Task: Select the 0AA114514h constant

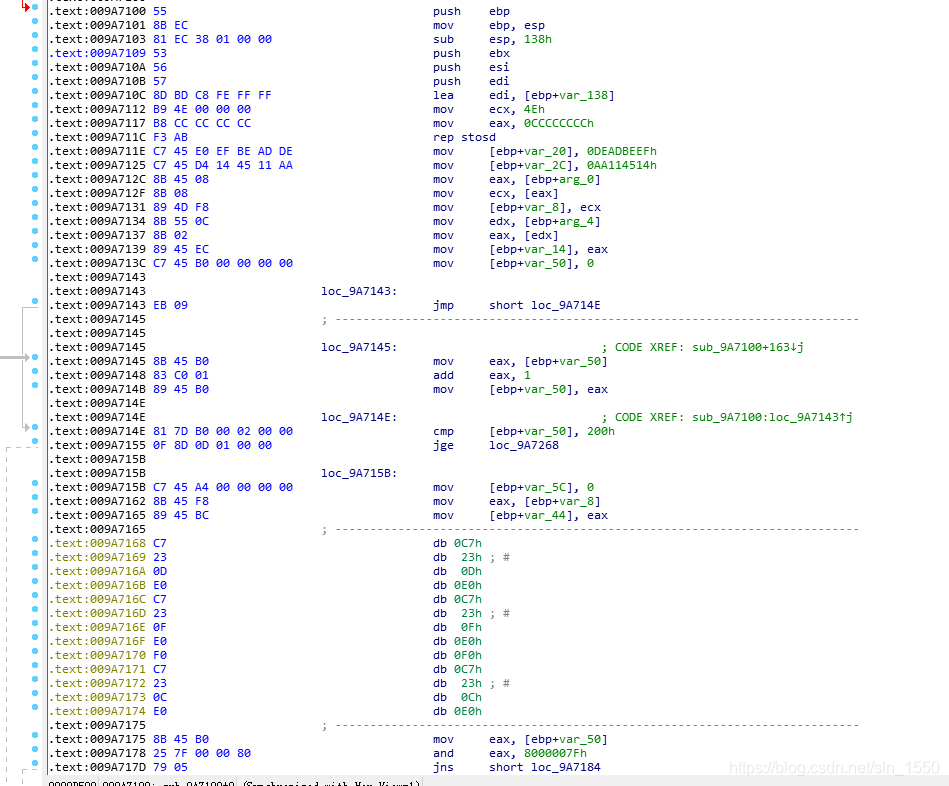Action: (x=622, y=165)
